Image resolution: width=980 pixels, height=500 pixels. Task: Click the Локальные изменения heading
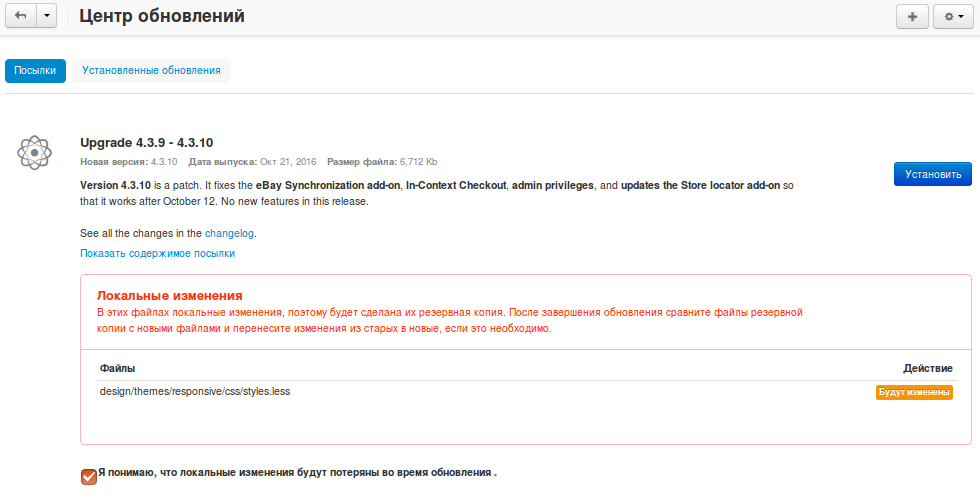169,296
